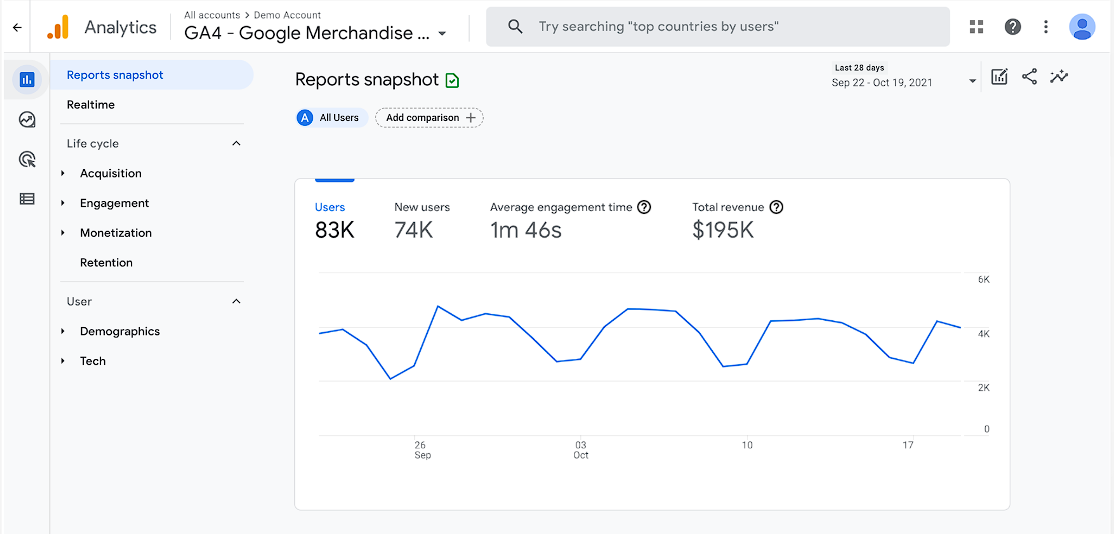Click the Reports snapshot page title
This screenshot has height=534, width=1114.
pyautogui.click(x=367, y=80)
